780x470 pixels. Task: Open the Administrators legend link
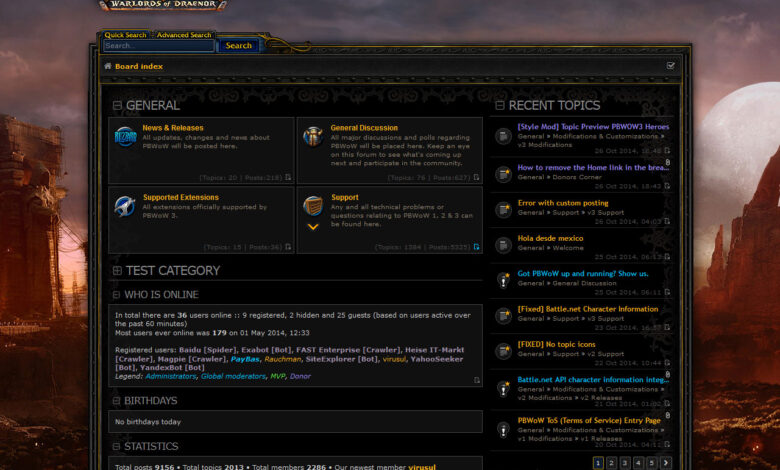tap(170, 376)
